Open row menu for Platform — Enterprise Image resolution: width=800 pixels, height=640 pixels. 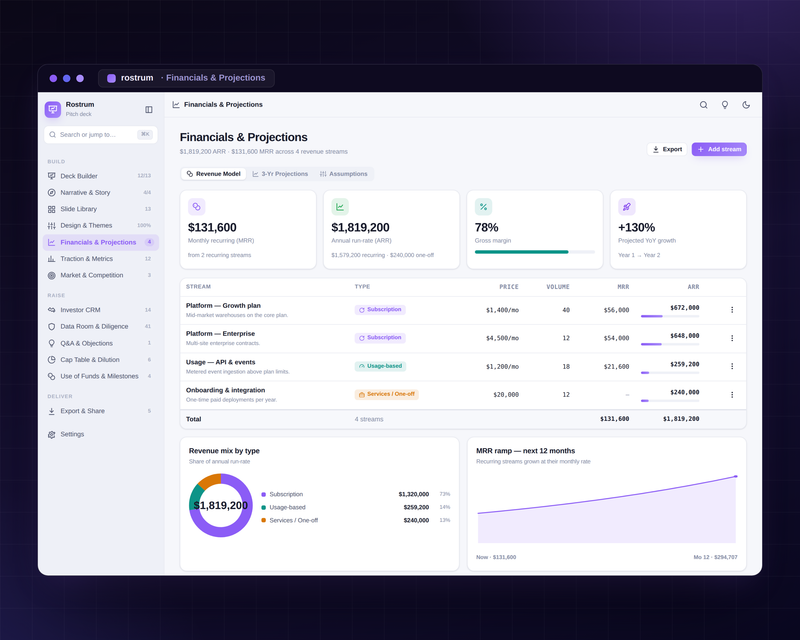[x=732, y=338]
